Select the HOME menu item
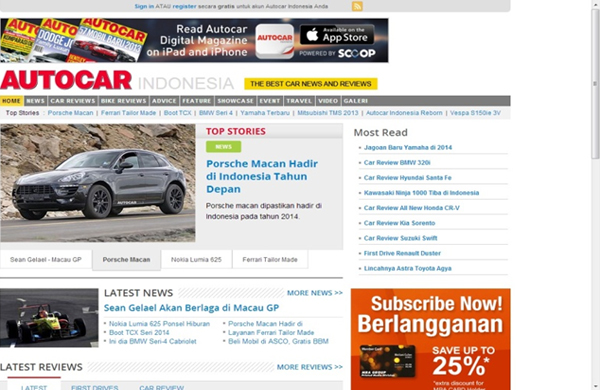The image size is (600, 390). point(11,101)
